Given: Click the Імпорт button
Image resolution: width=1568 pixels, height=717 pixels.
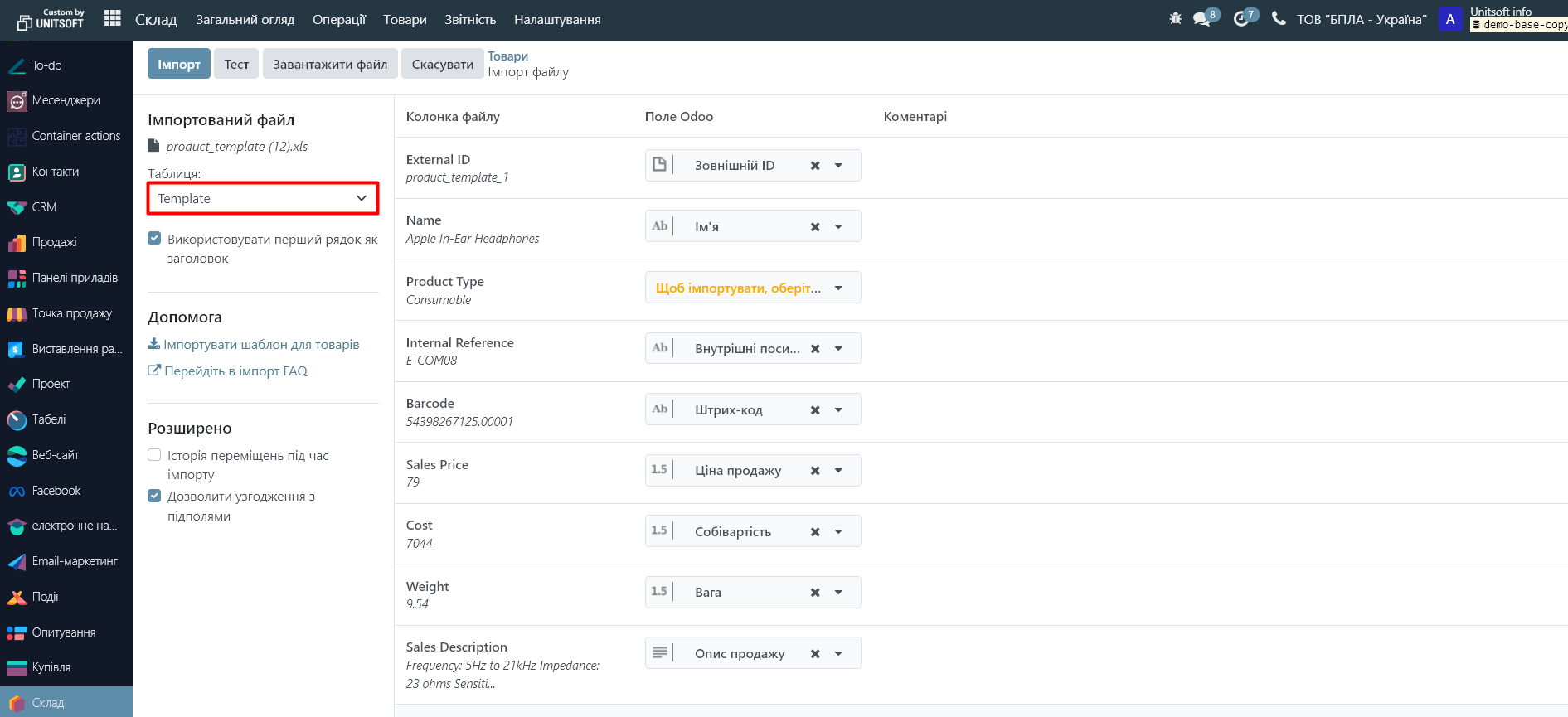Looking at the screenshot, I should (x=179, y=64).
